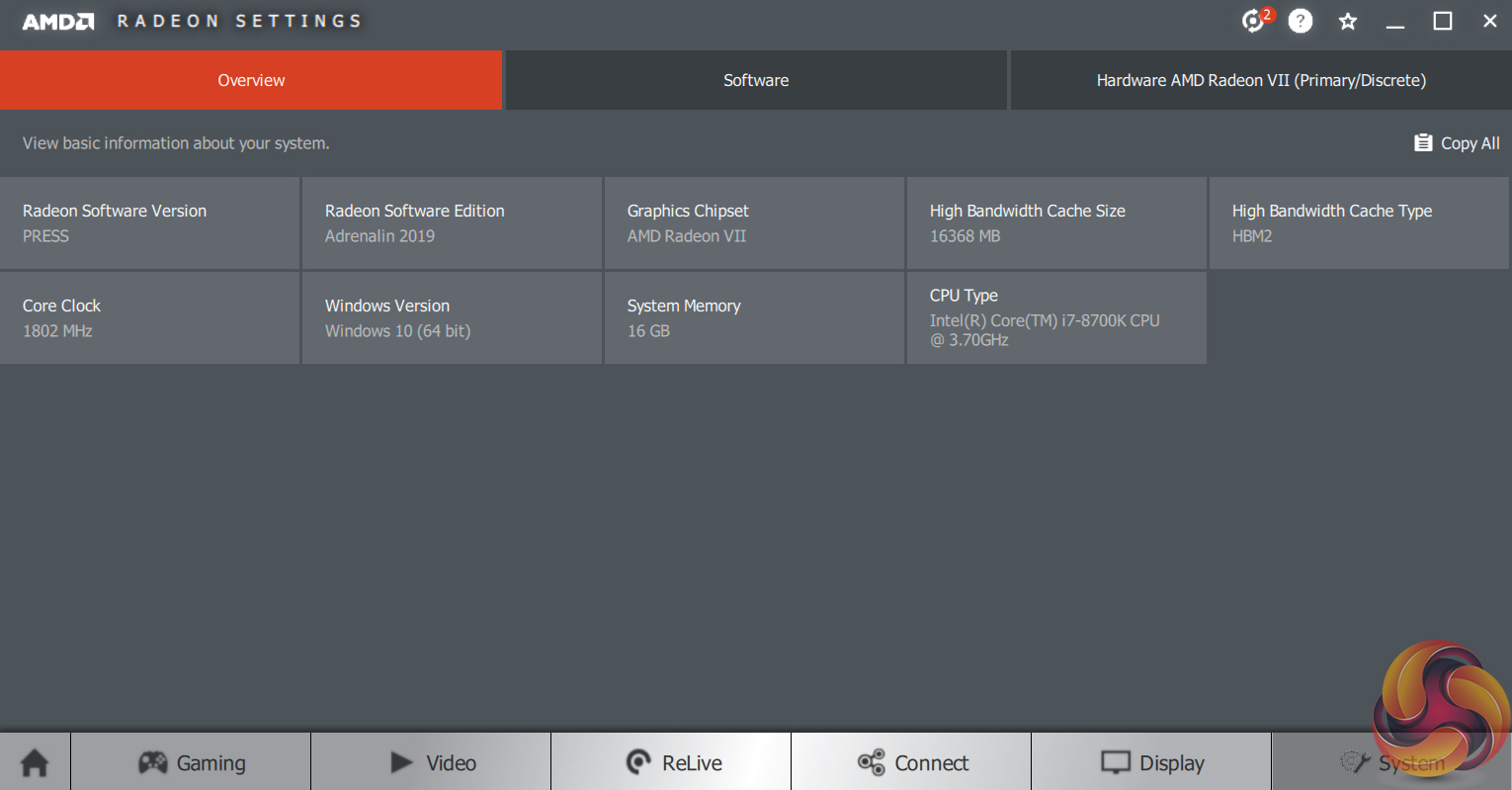Screen dimensions: 1512x790
Task: Click the Copy All button
Action: pyautogui.click(x=1457, y=143)
